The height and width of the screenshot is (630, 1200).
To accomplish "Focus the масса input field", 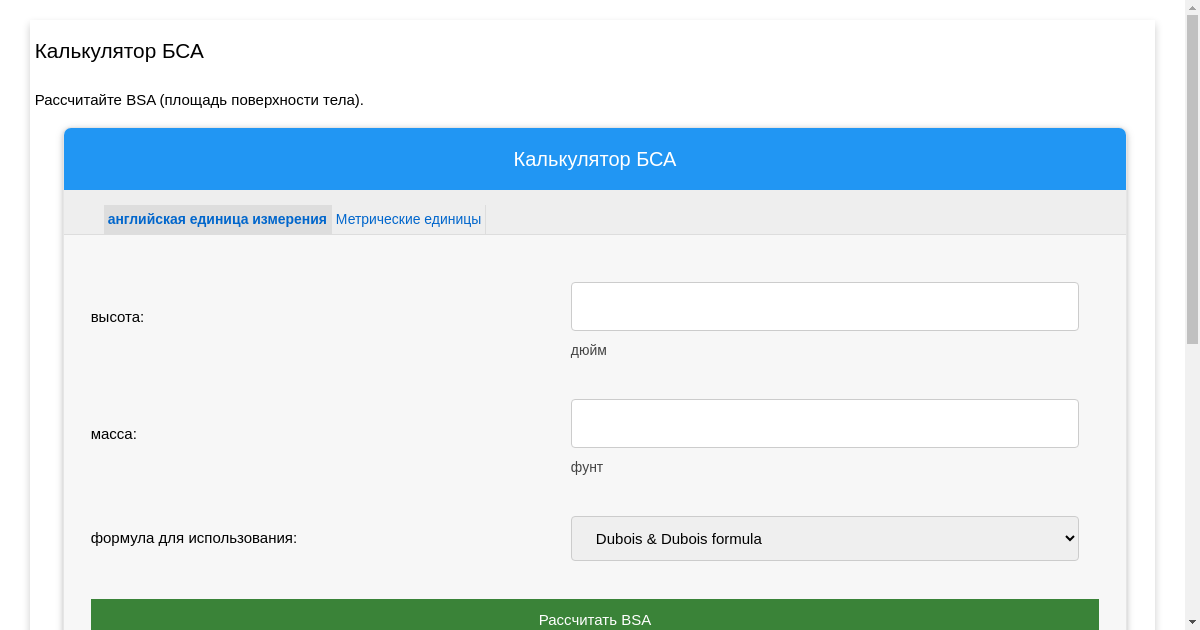I will tap(824, 423).
